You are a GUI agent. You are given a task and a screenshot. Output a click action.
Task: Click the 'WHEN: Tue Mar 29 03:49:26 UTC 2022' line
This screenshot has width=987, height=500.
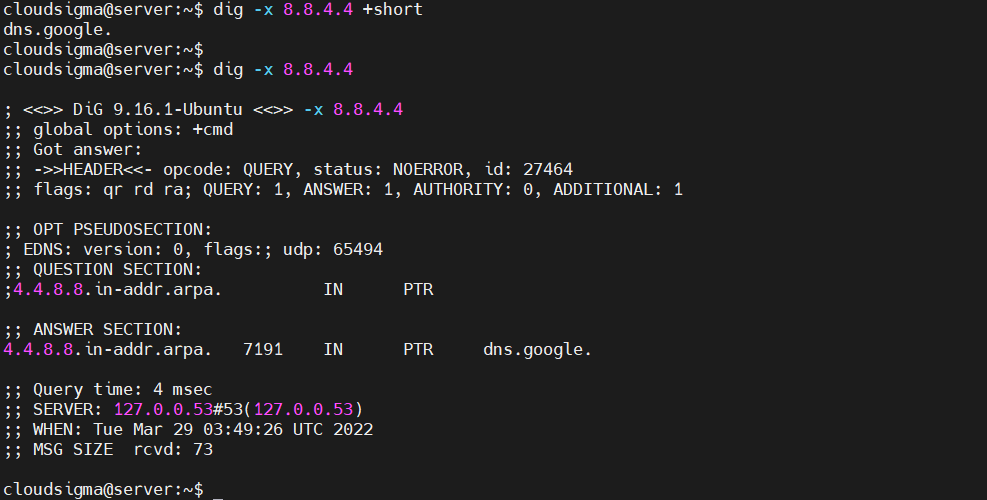188,429
